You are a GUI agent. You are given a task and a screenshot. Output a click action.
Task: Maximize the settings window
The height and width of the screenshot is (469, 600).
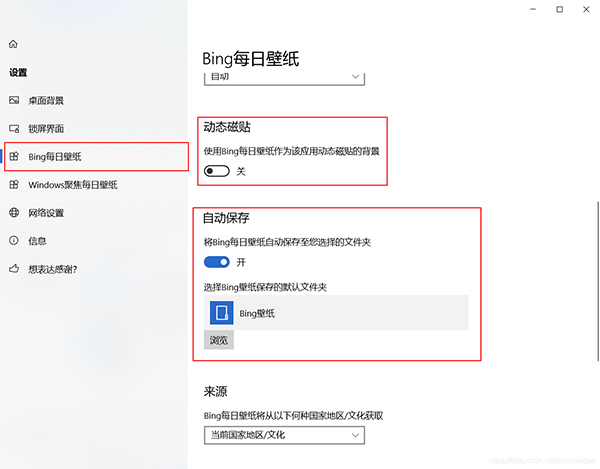click(559, 9)
